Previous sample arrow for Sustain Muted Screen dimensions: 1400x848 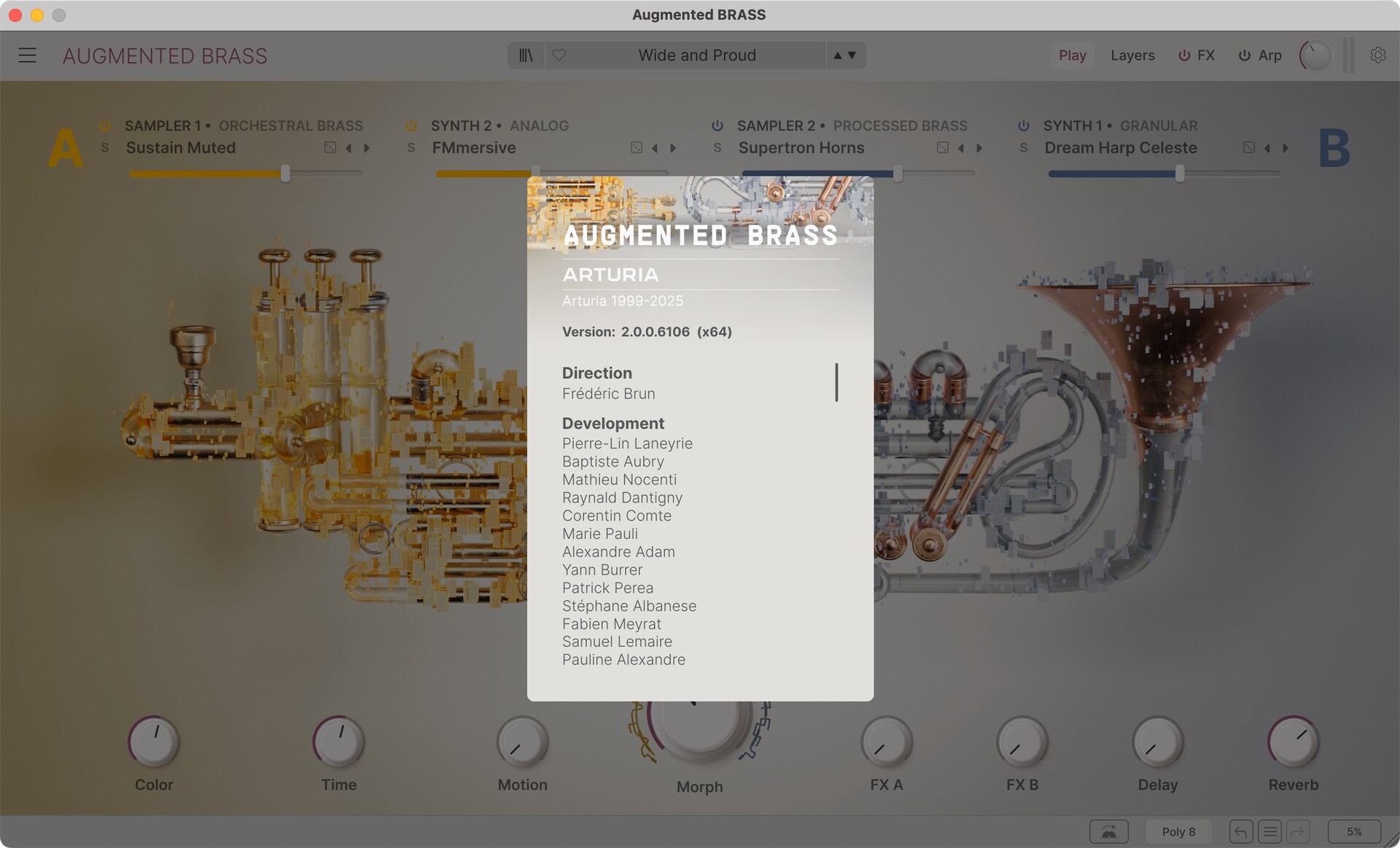coord(349,148)
